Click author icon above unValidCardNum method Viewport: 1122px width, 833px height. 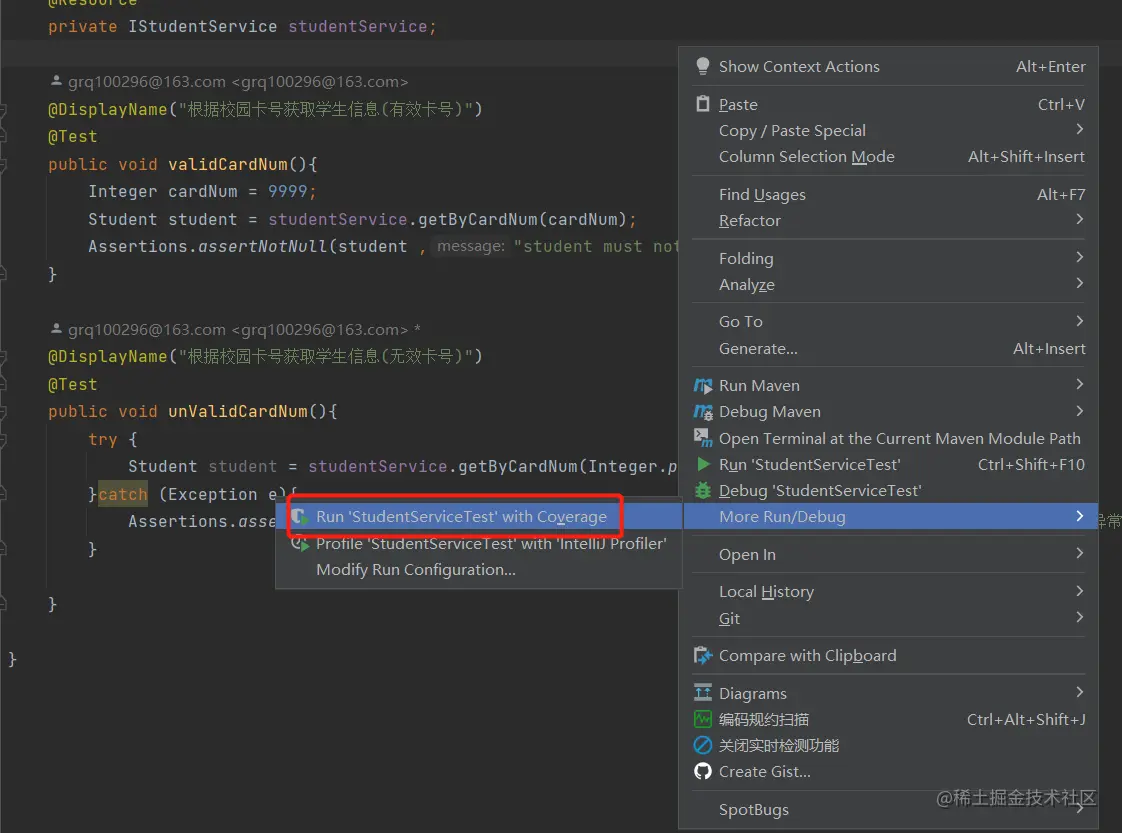(56, 328)
